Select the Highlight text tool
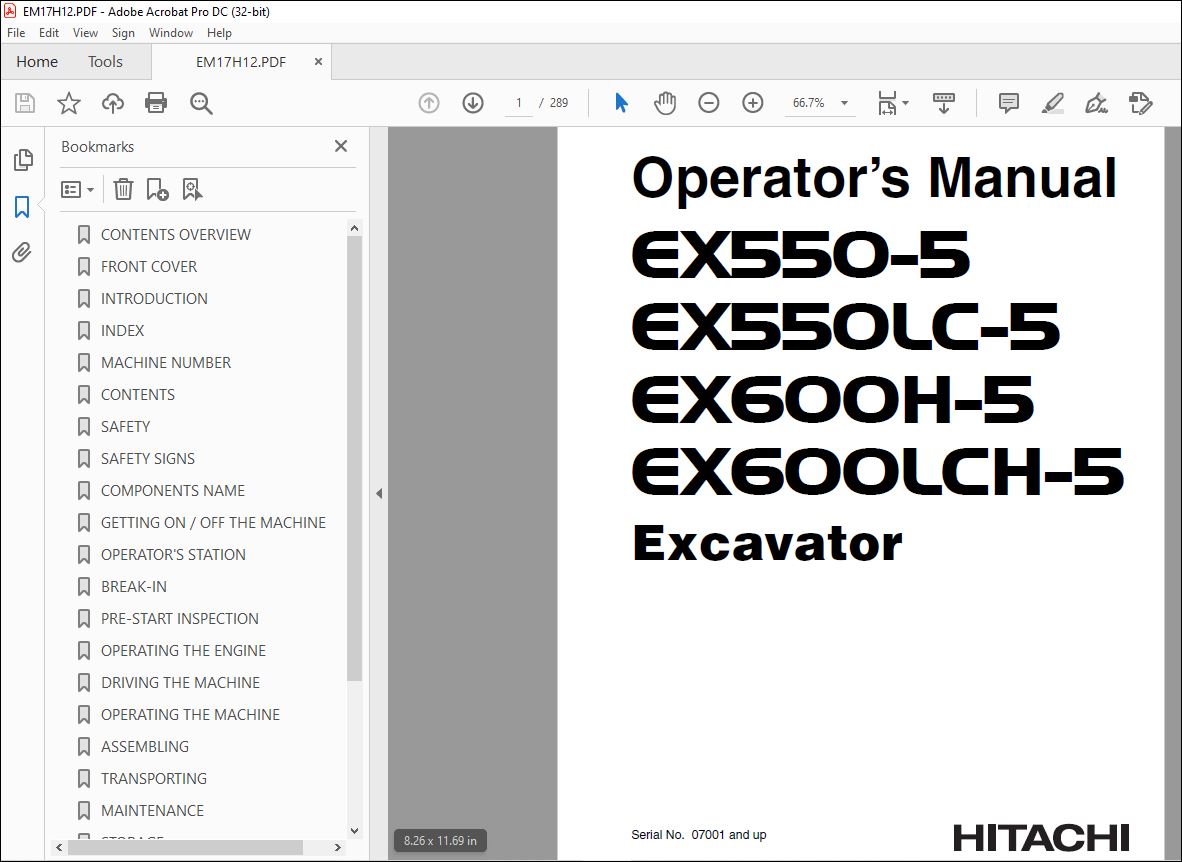Screen dimensions: 1182x862 [1052, 103]
